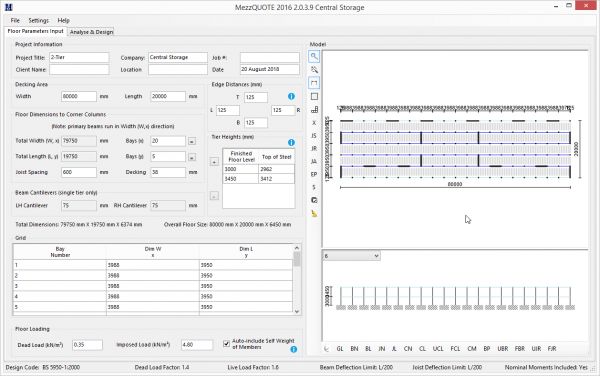Click the Tier Heights info icon
Image resolution: width=600 pixels, height=376 pixels.
pos(291,142)
